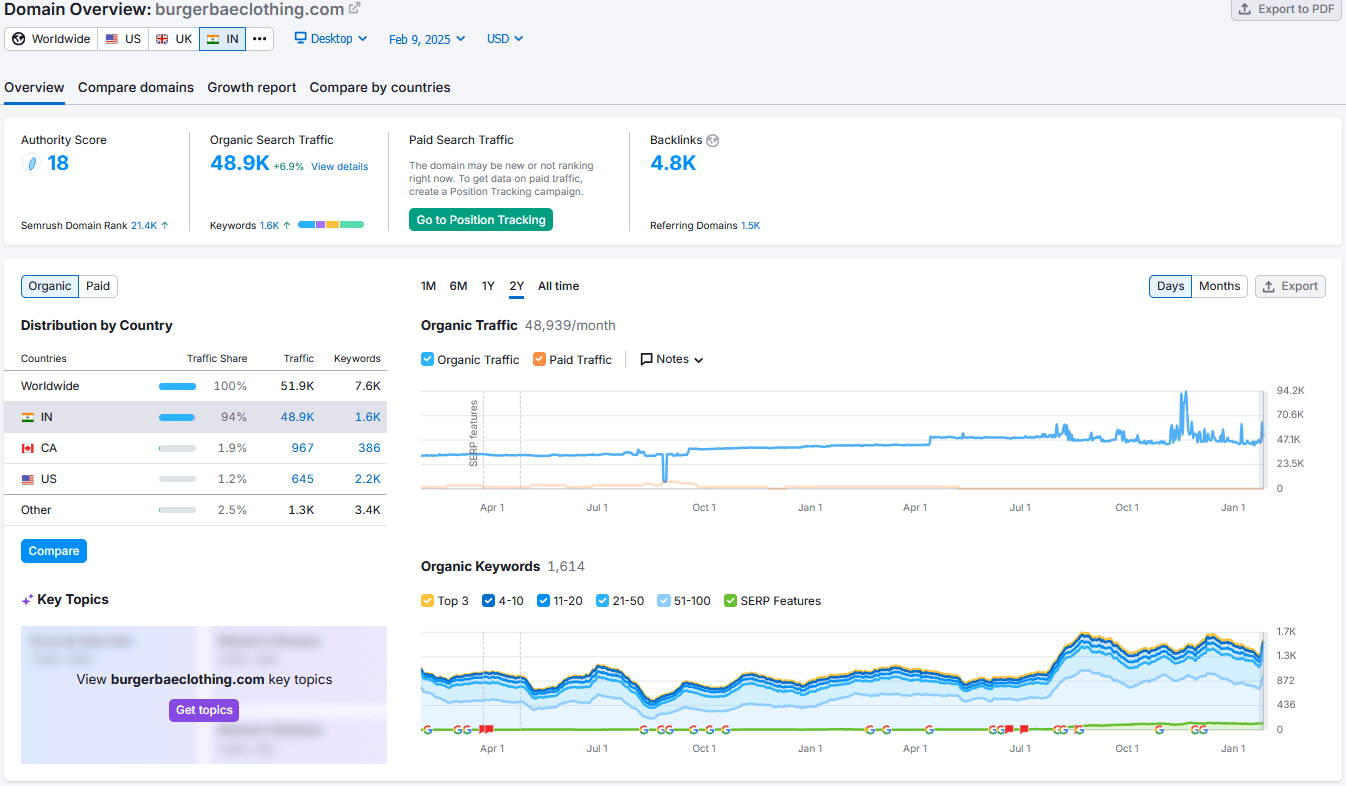This screenshot has width=1346, height=786.
Task: Open external link icon beside burgerbaeclothing.com
Action: 354,9
